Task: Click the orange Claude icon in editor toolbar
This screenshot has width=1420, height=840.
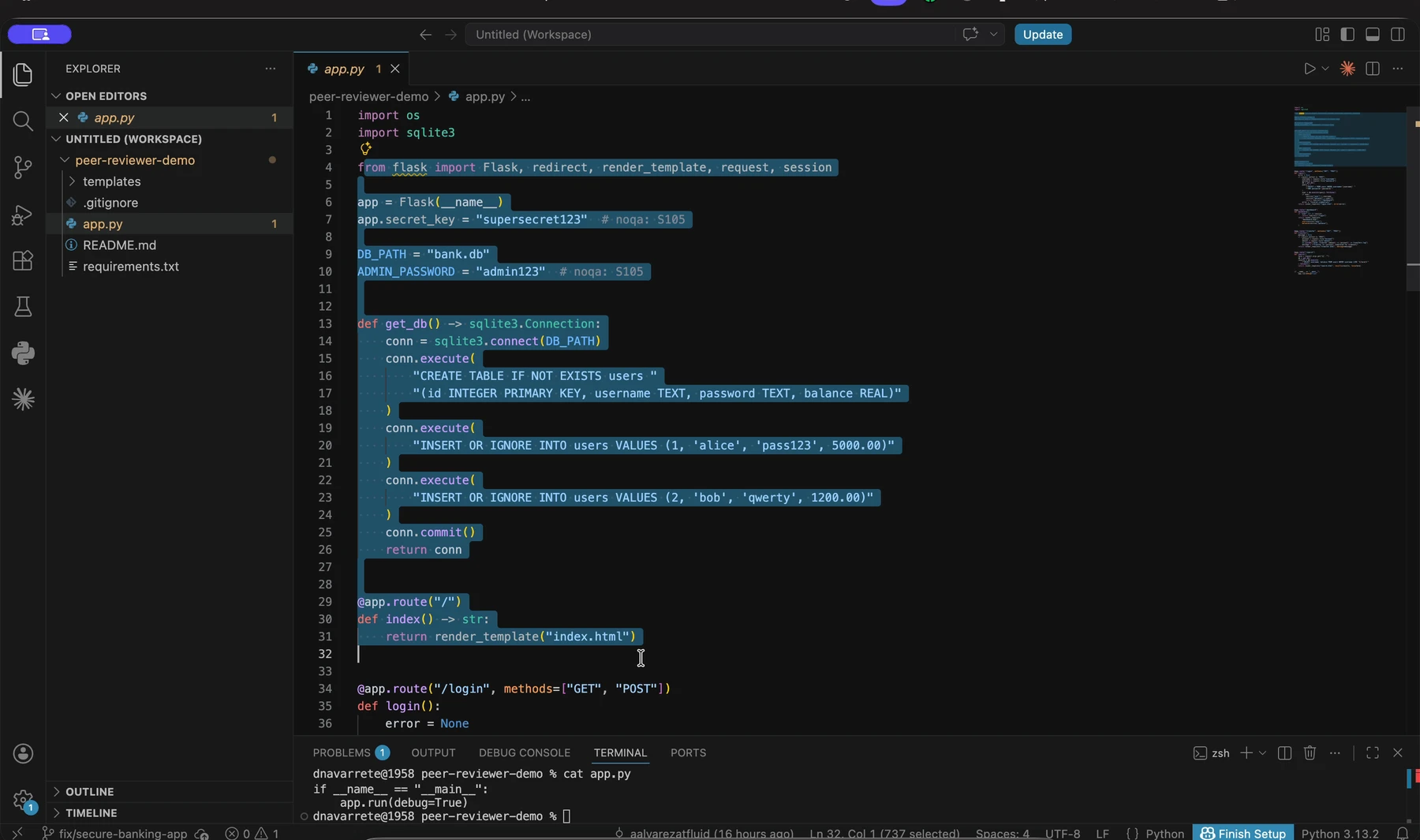Action: pos(1347,69)
